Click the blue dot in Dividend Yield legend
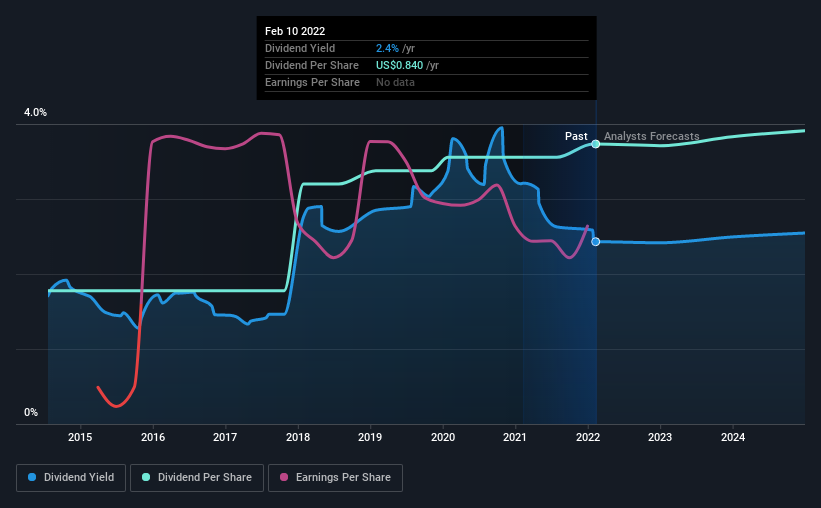 click(33, 478)
